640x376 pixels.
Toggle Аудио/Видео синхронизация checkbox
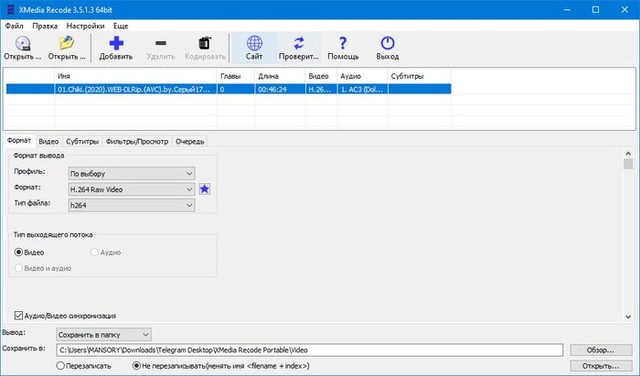point(18,316)
